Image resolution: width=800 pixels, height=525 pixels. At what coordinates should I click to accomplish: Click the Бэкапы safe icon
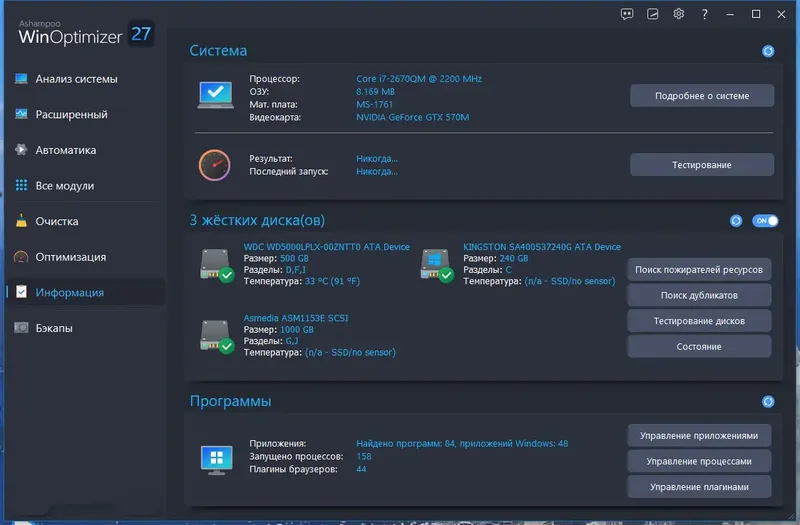(21, 328)
